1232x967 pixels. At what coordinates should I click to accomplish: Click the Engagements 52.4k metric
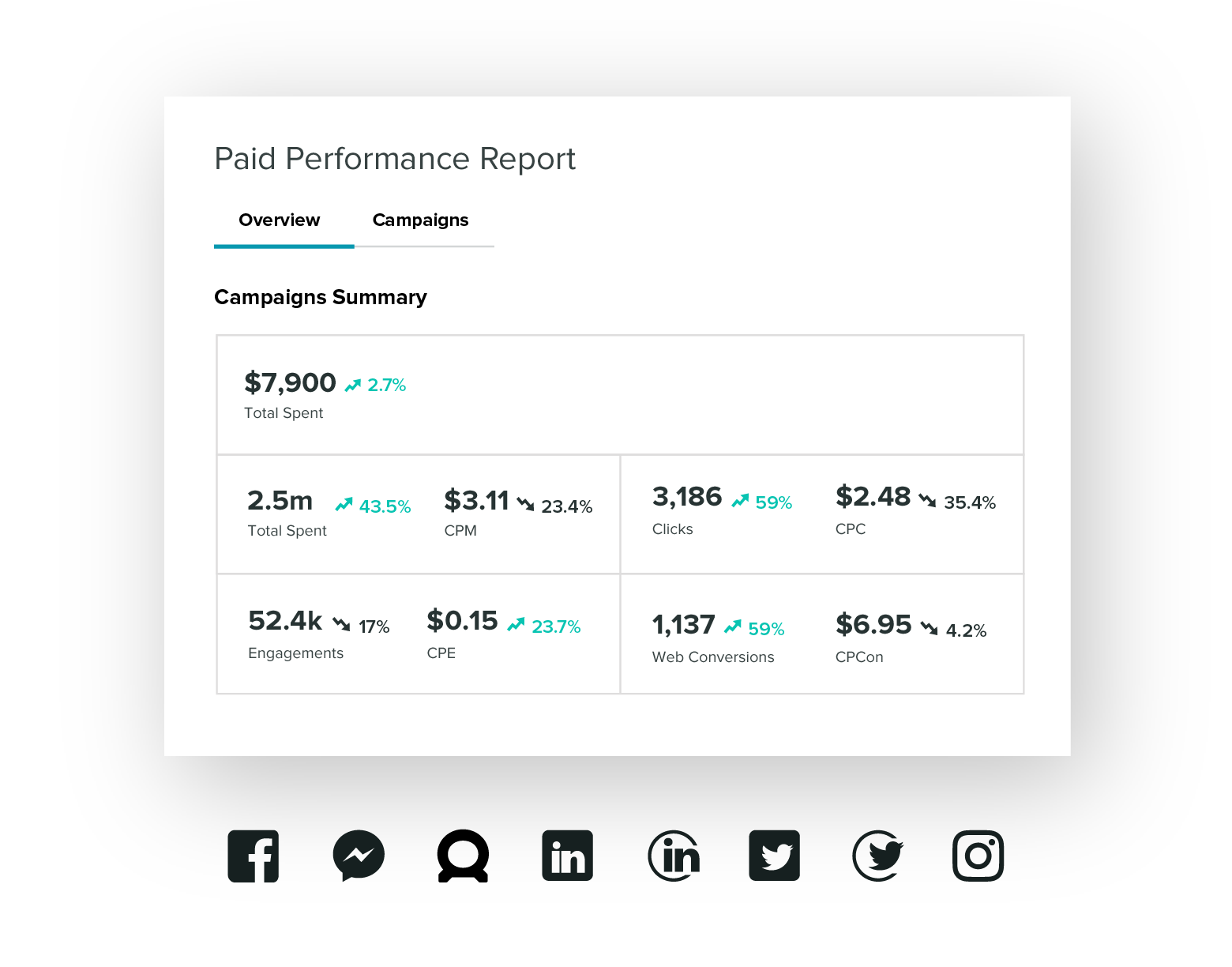click(x=284, y=620)
